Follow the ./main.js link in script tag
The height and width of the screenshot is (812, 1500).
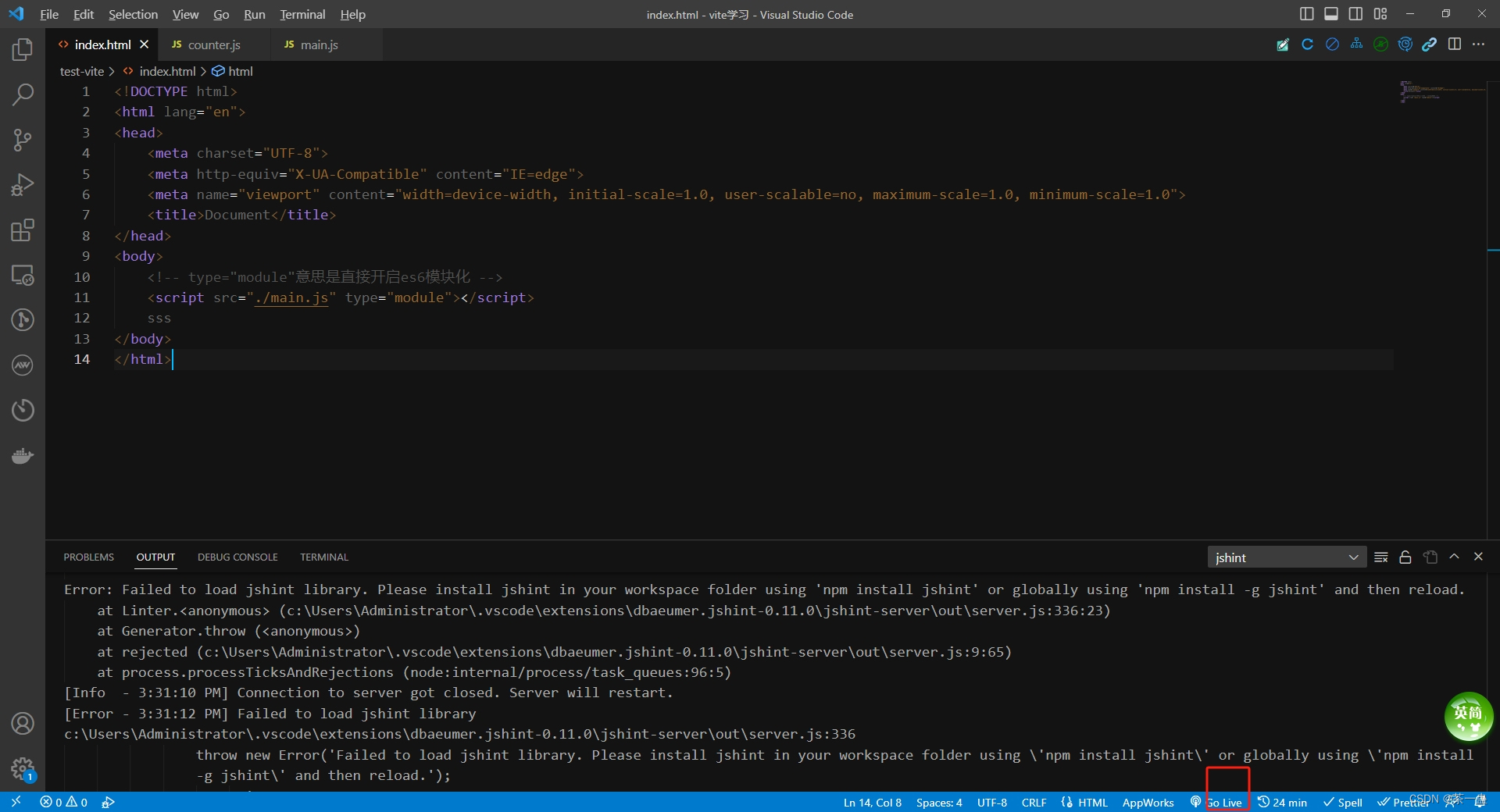[291, 297]
